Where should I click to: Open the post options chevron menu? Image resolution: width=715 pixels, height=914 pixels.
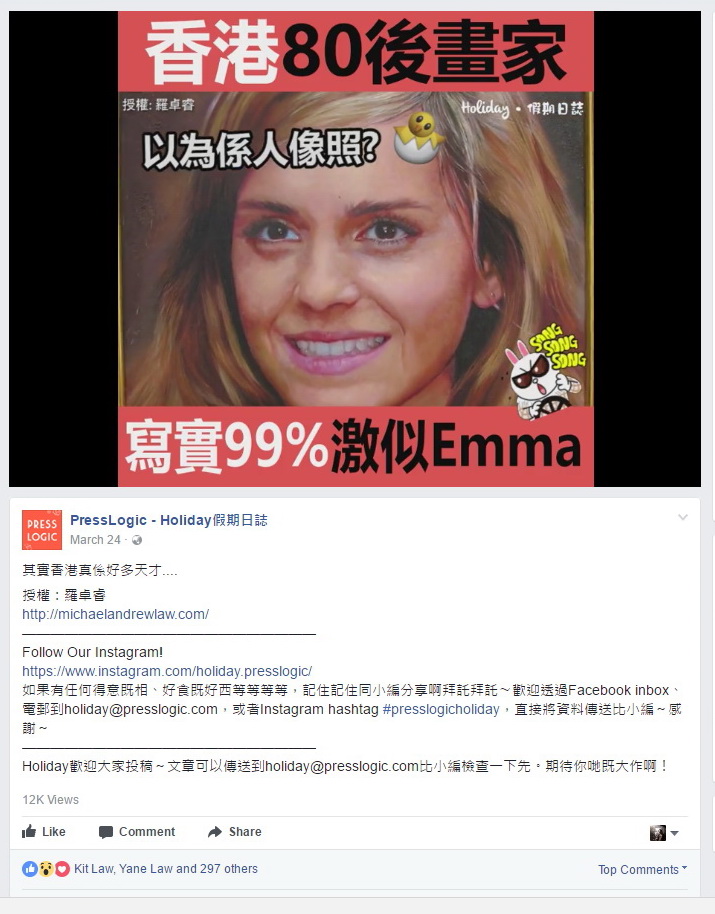coord(683,517)
